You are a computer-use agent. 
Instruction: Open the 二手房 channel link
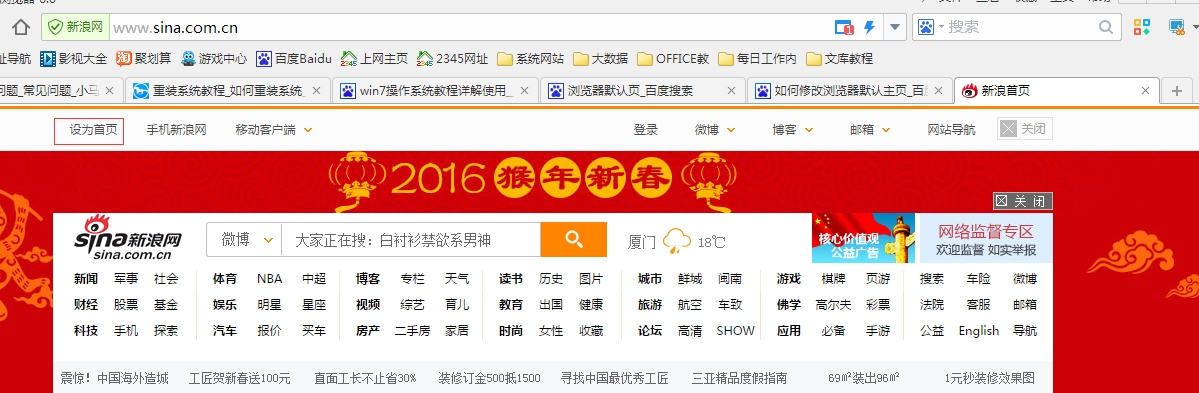[412, 330]
